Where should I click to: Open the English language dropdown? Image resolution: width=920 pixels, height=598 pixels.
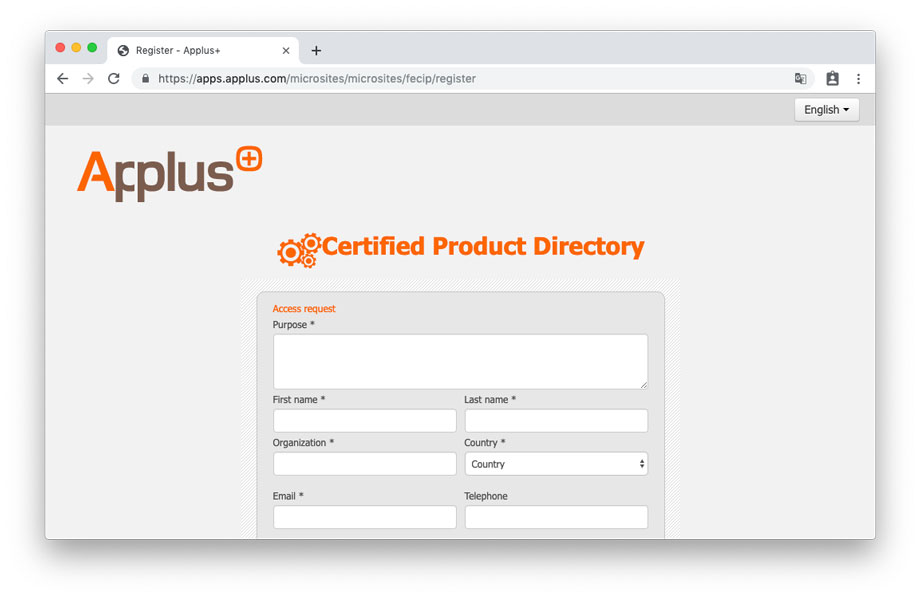pos(827,110)
